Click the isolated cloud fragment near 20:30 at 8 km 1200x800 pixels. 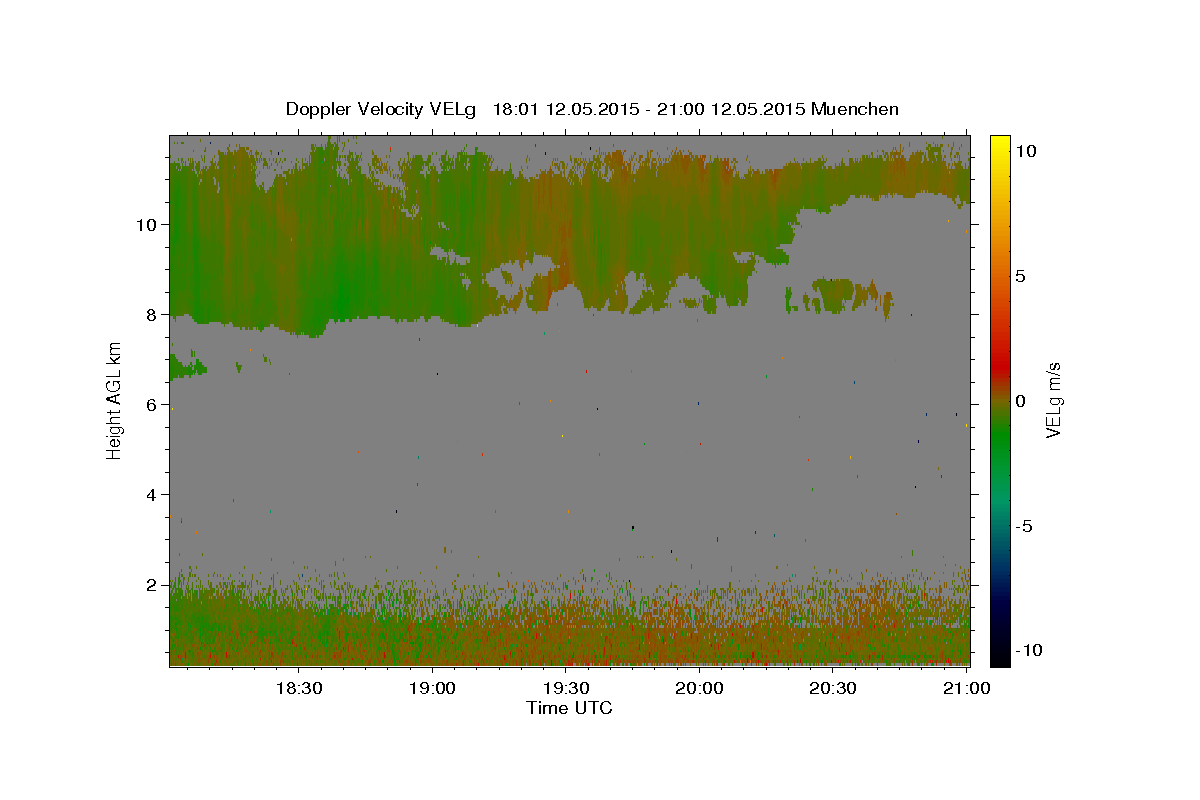click(840, 296)
